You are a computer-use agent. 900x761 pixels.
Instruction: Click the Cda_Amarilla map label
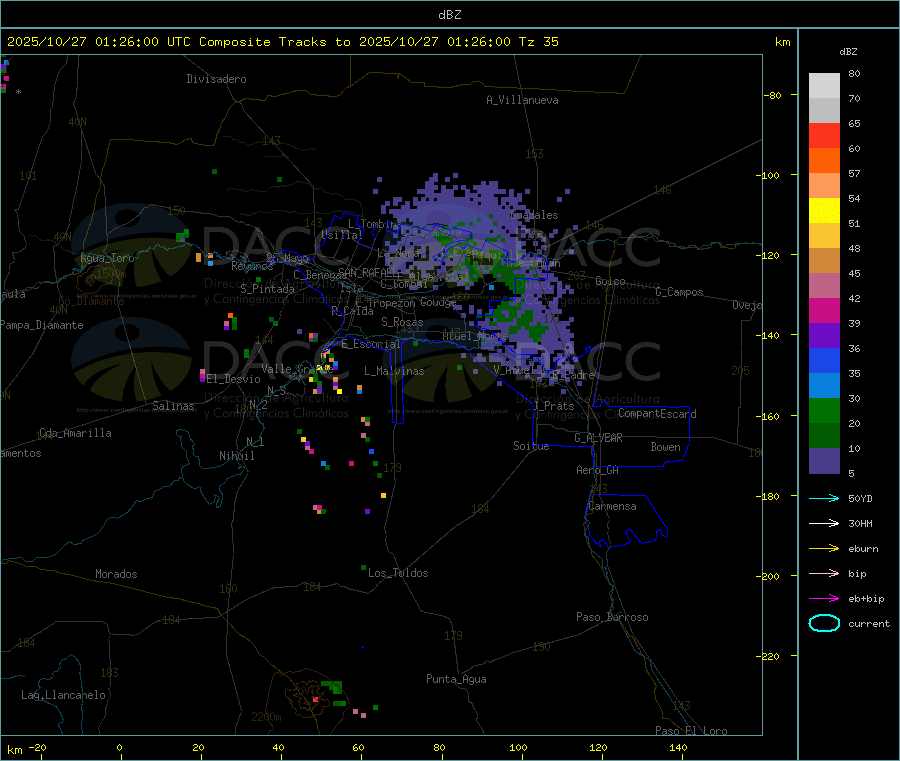75,433
